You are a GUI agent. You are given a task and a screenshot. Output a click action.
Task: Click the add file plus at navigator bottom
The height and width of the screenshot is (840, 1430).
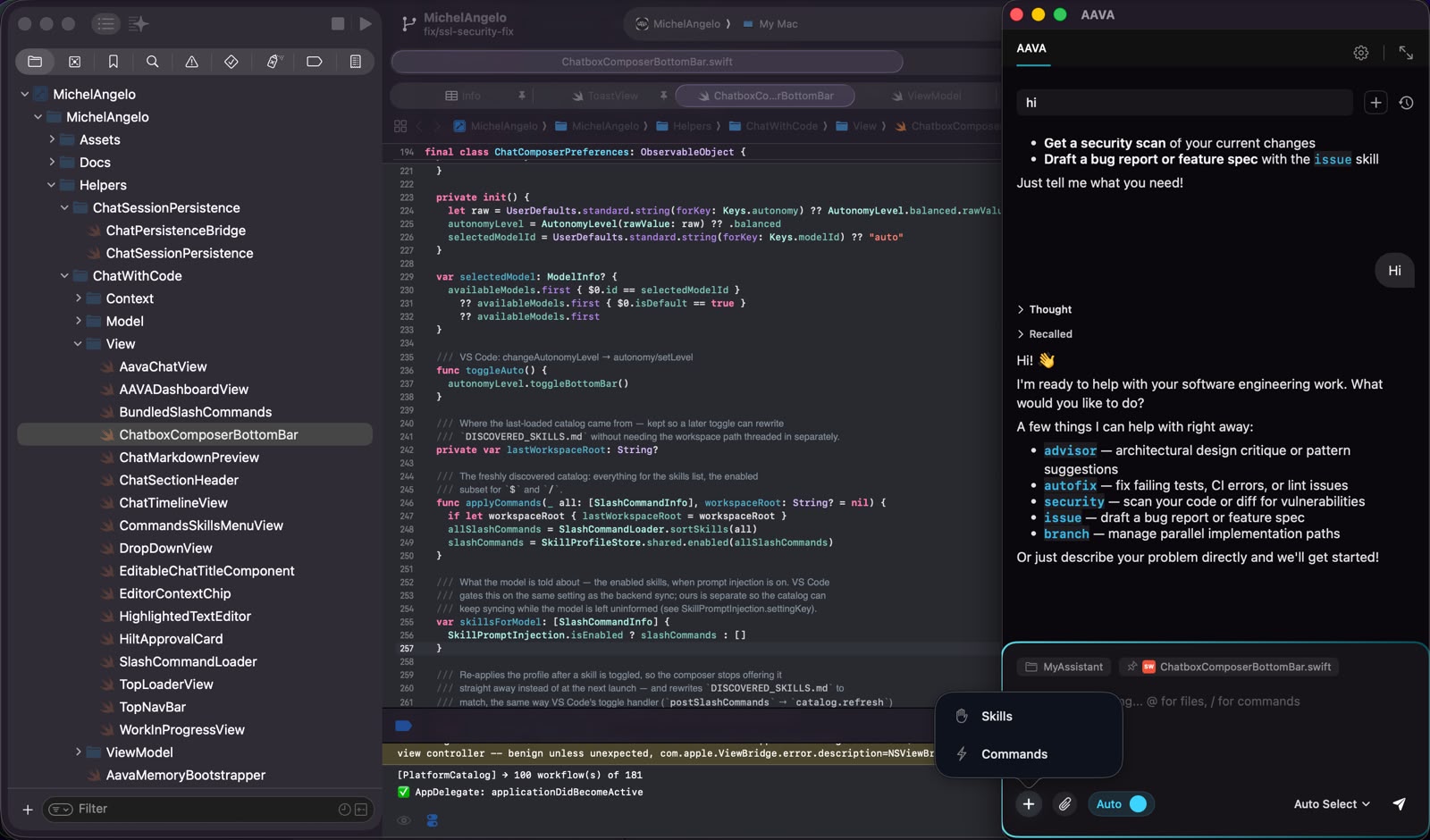point(28,810)
